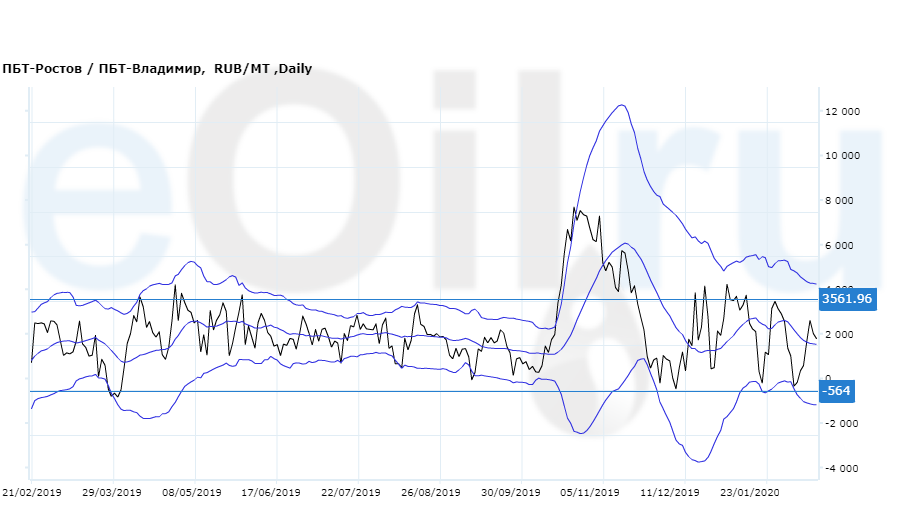
Task: Select the 21/02/2019 date on the axis
Action: [x=32, y=493]
